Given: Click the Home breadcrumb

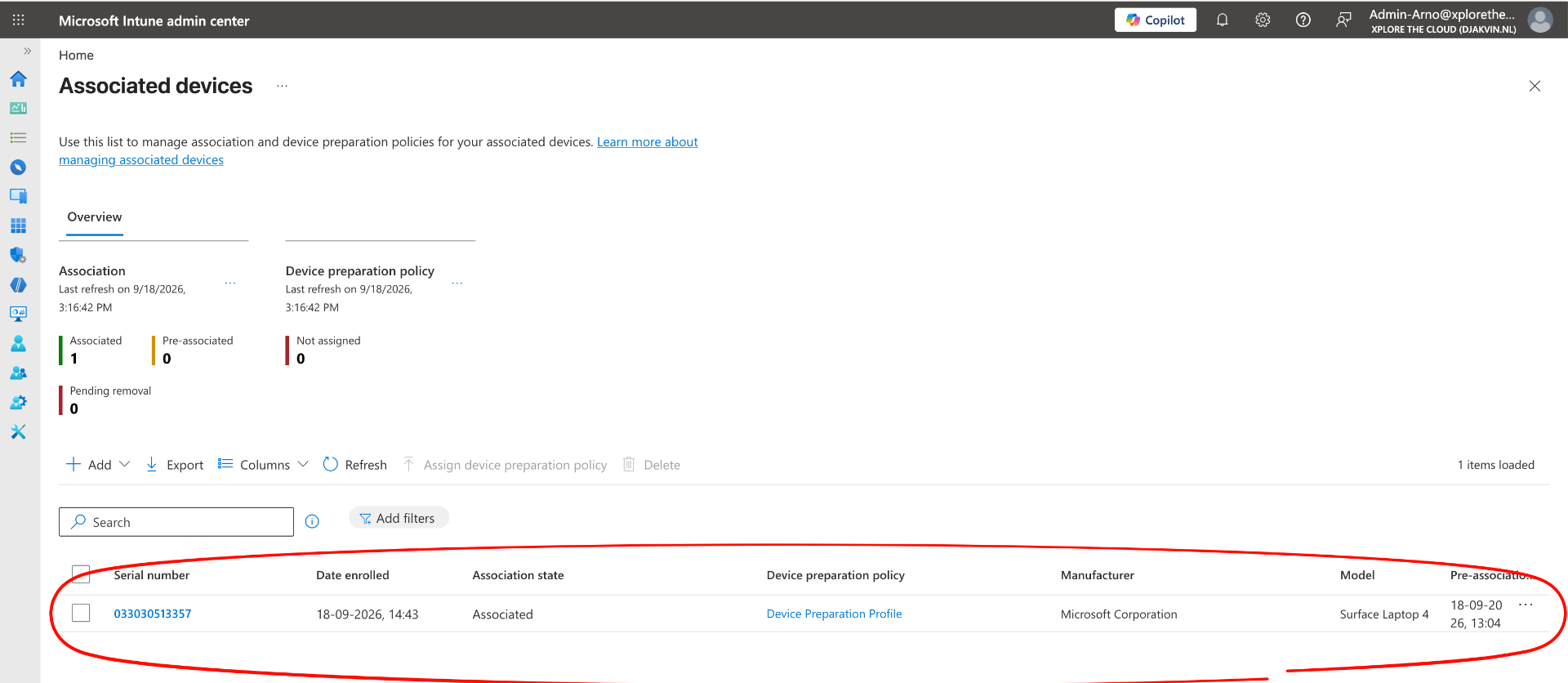Looking at the screenshot, I should coord(76,55).
